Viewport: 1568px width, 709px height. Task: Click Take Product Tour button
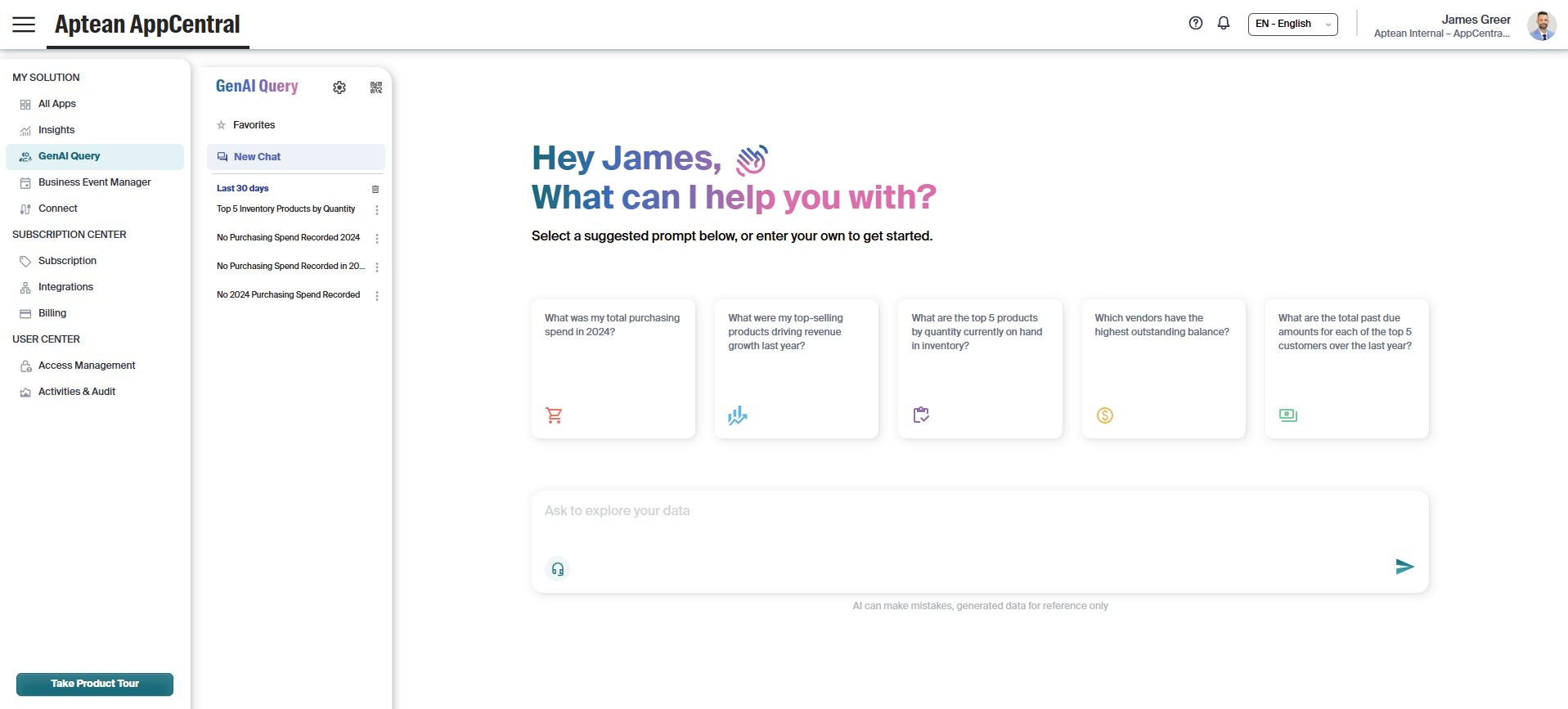coord(95,684)
